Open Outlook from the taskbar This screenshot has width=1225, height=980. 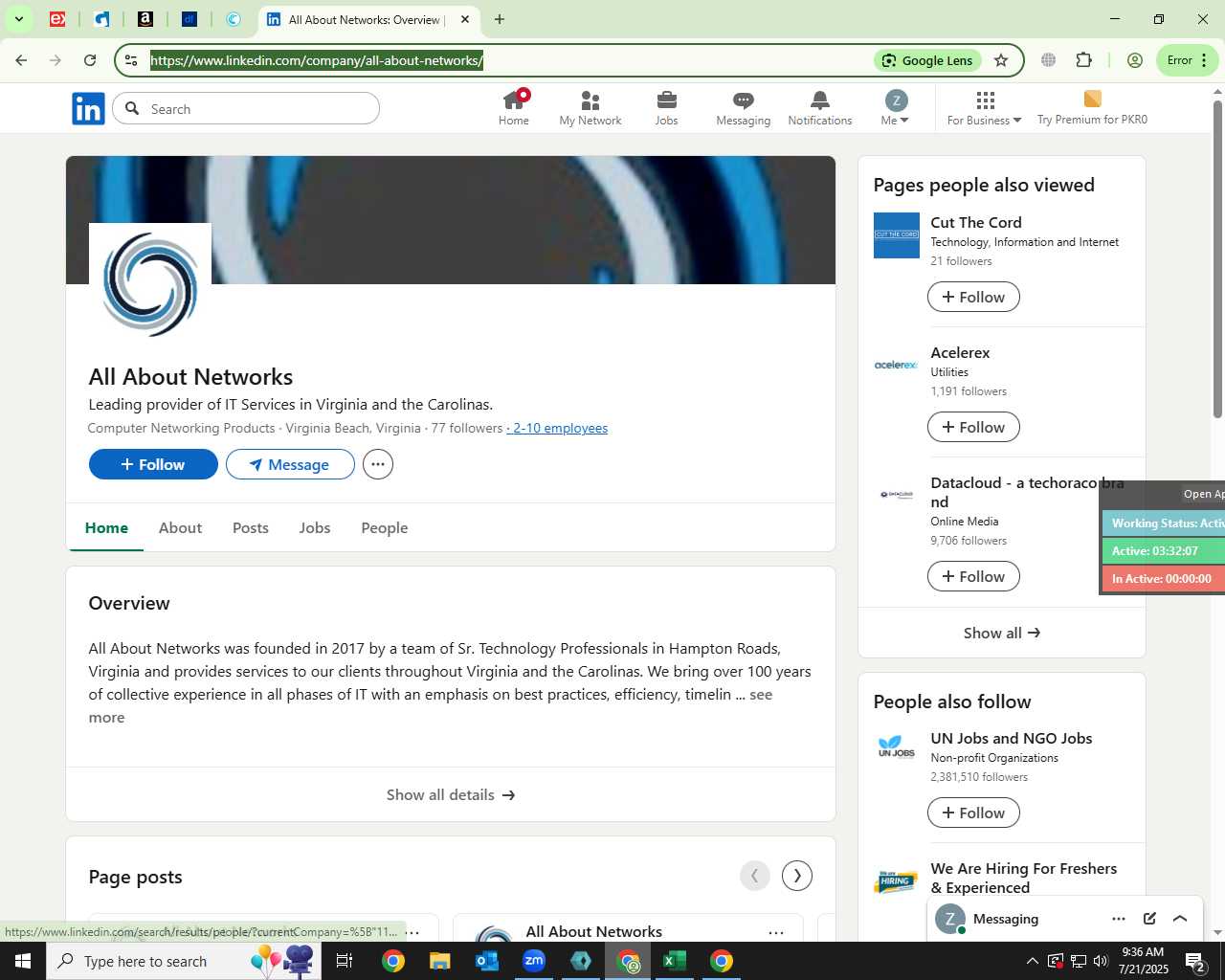point(487,961)
